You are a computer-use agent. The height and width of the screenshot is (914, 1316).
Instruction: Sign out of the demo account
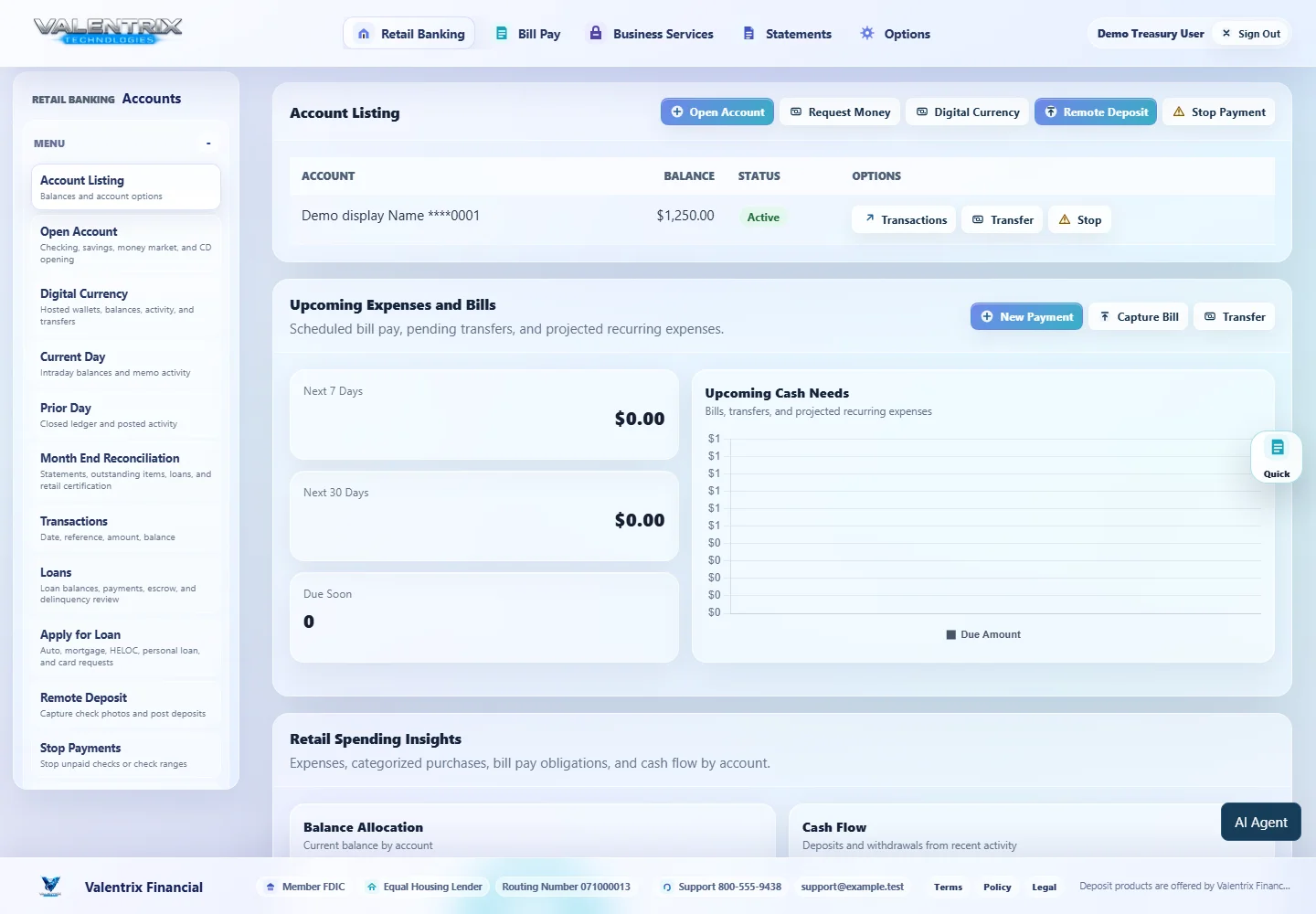coord(1251,34)
